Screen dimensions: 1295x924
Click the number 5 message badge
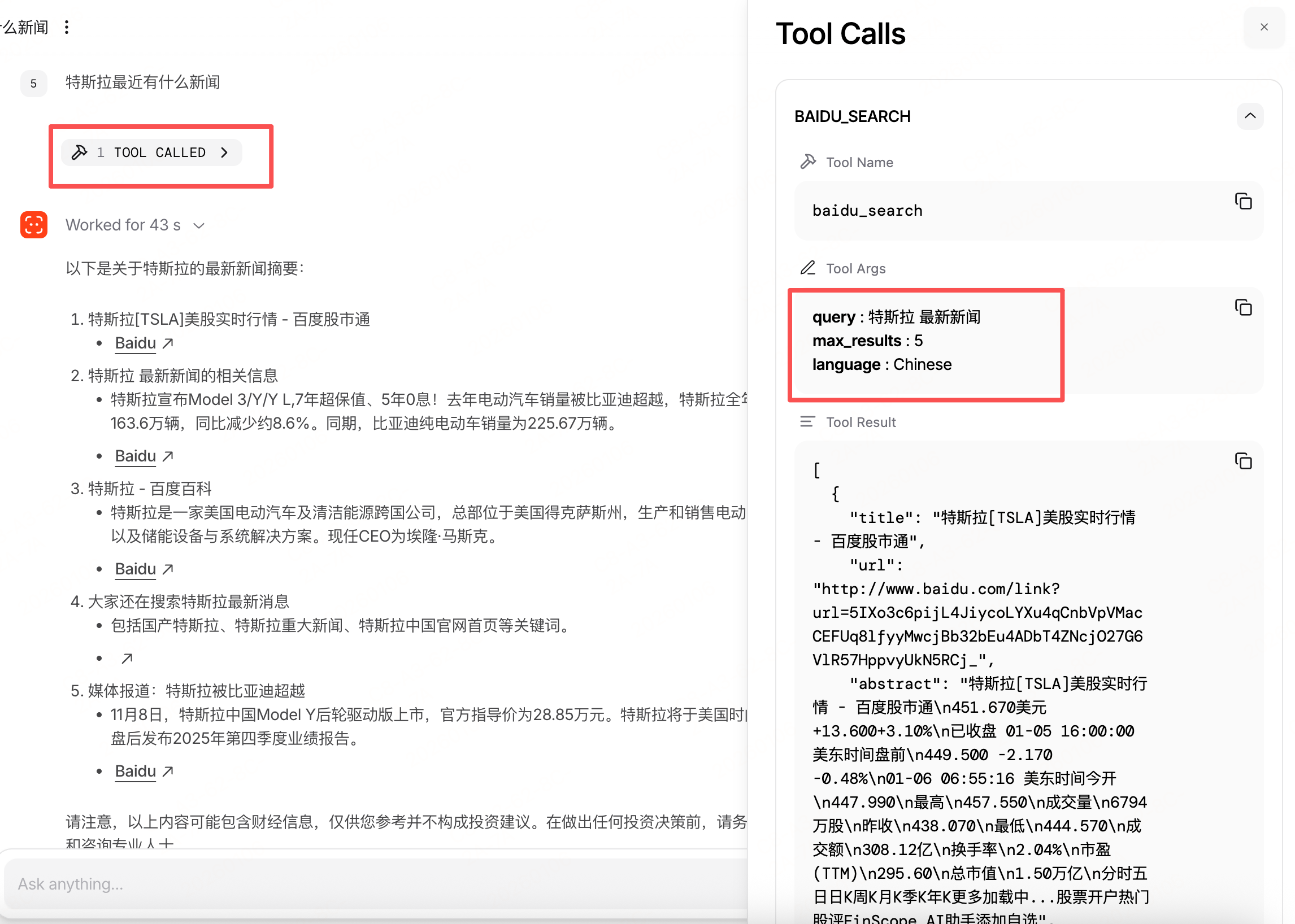coord(33,84)
